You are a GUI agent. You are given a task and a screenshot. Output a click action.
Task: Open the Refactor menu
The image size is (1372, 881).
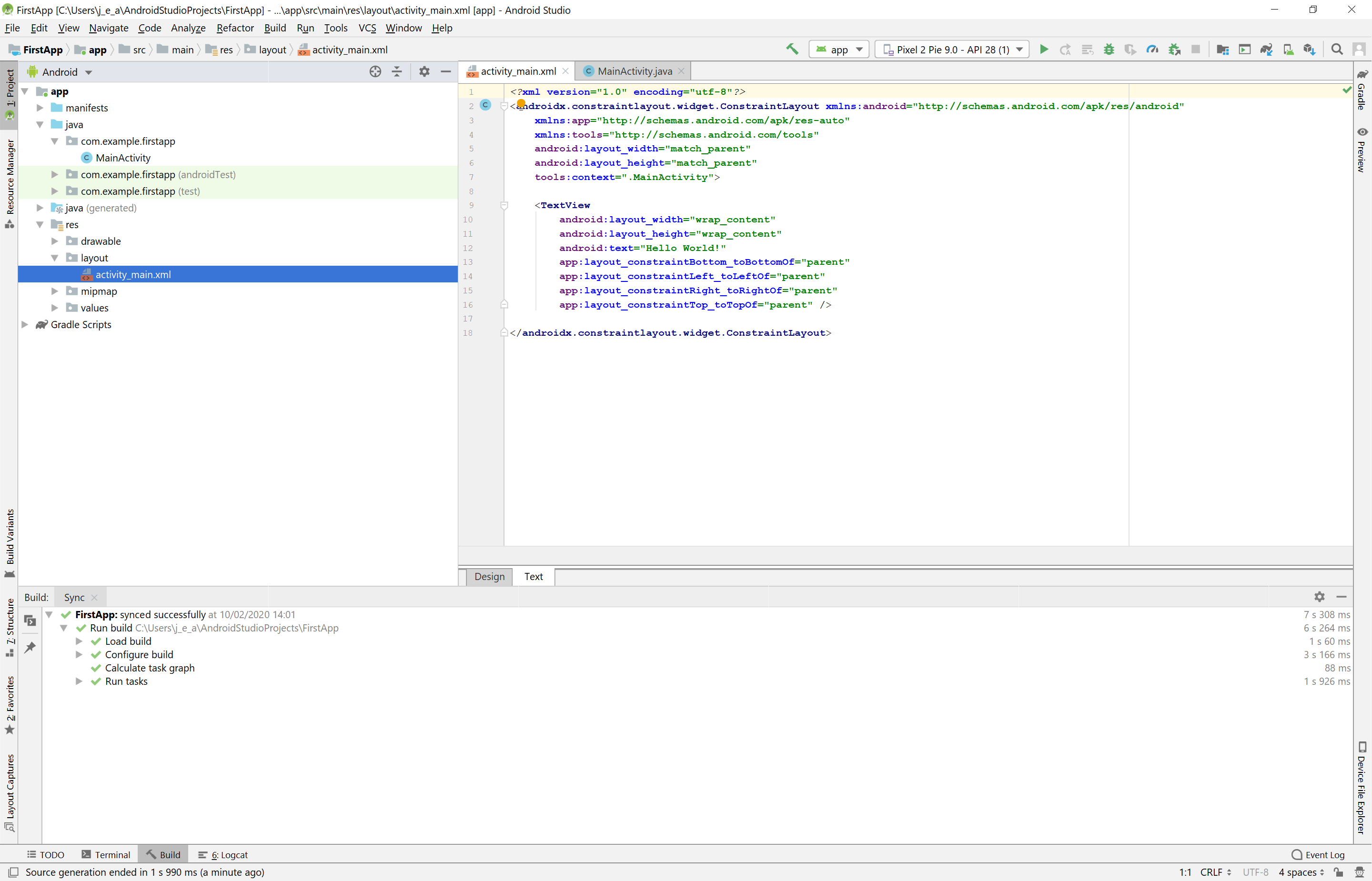pos(234,28)
